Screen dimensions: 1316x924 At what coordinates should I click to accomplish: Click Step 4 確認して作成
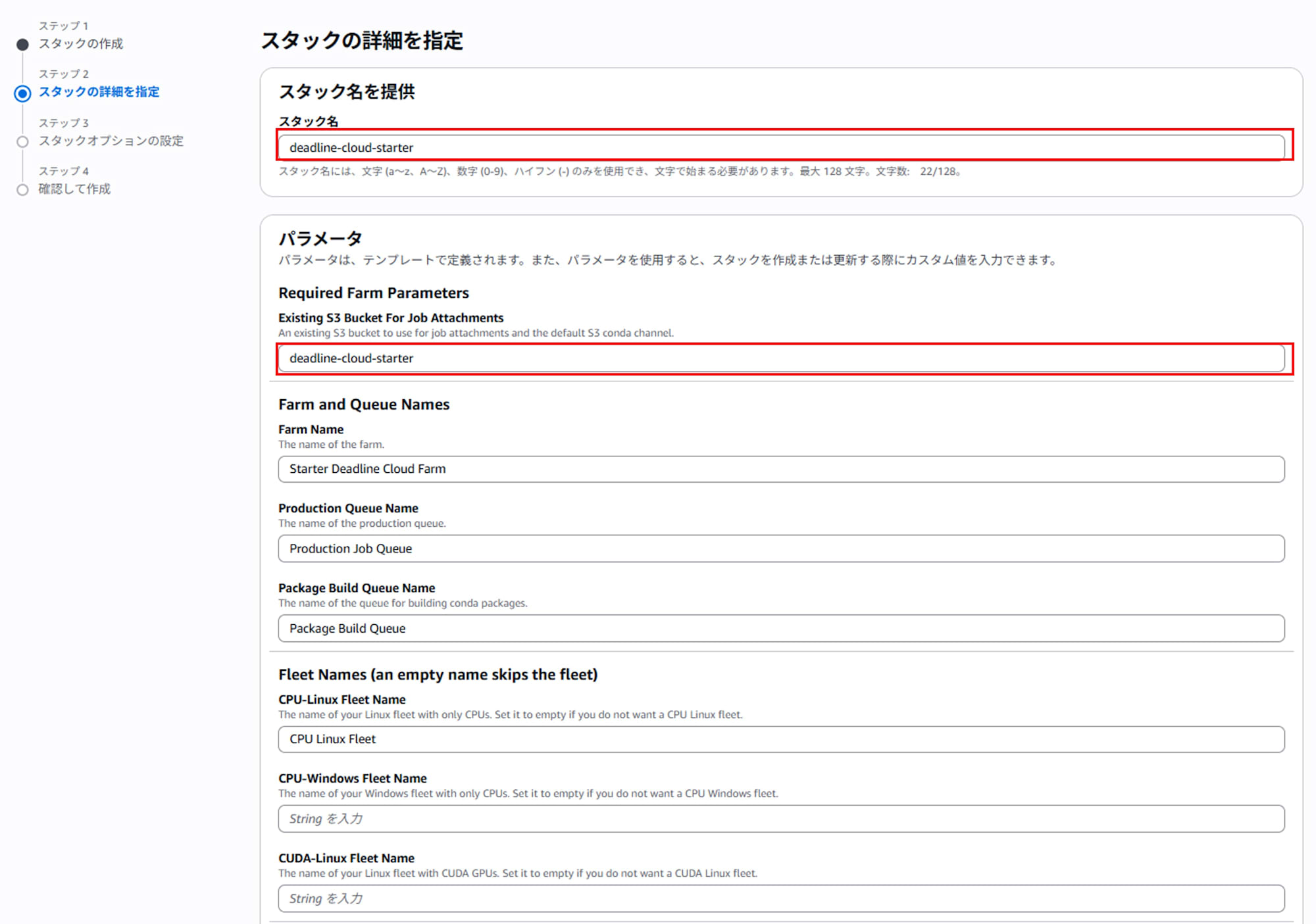74,189
